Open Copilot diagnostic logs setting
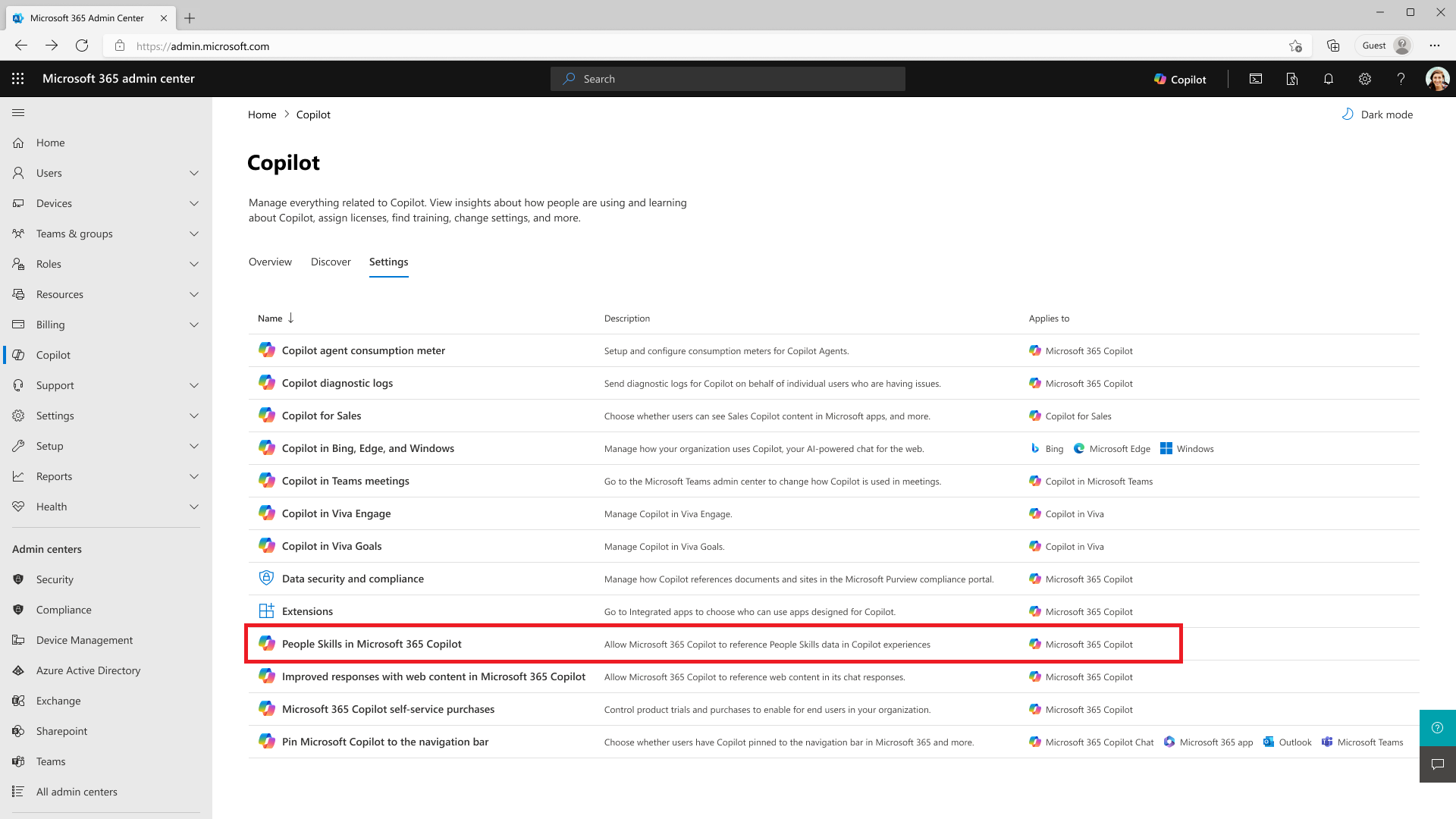 (337, 383)
